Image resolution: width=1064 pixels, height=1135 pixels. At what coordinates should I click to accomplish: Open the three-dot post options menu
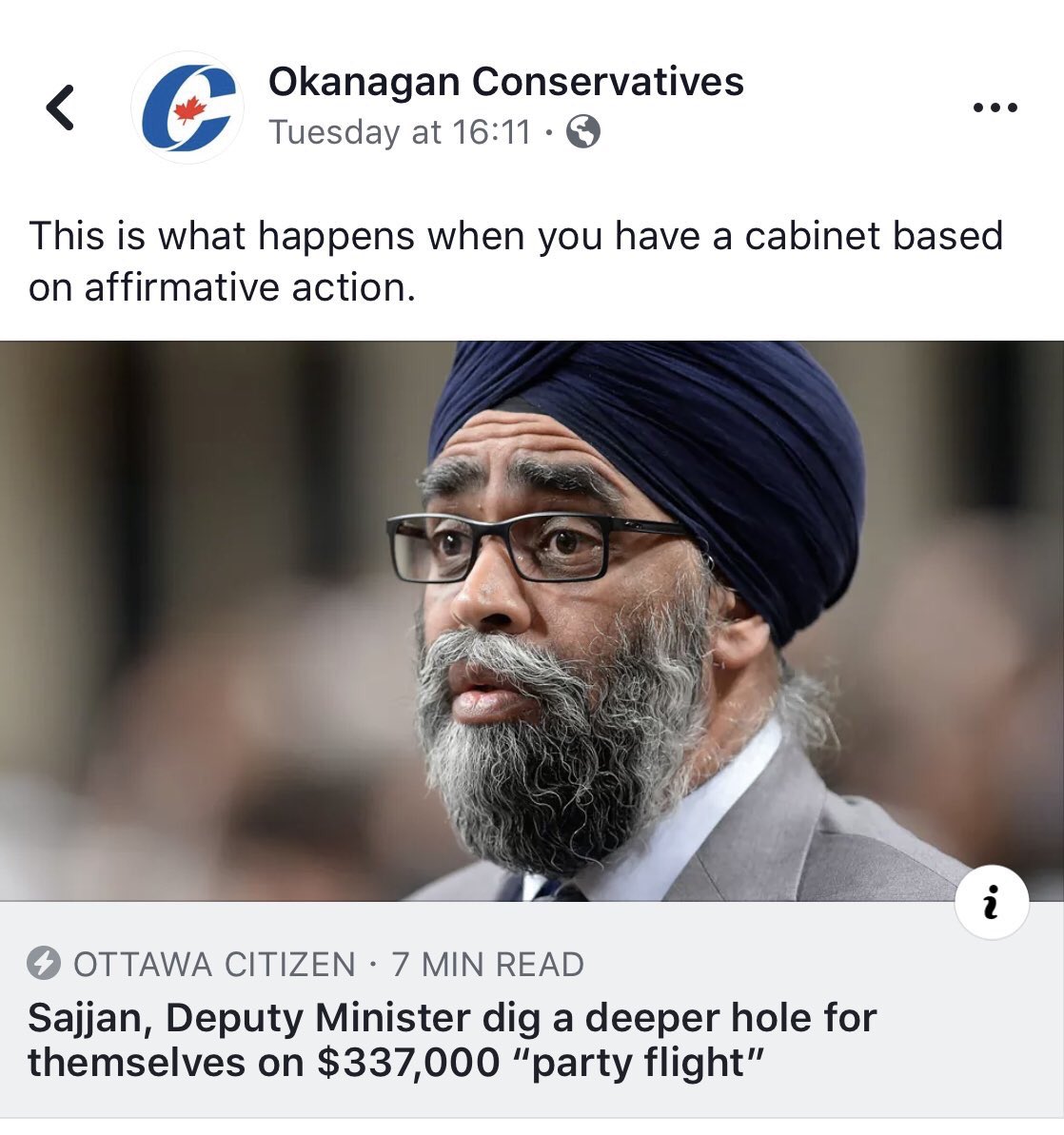tap(995, 108)
